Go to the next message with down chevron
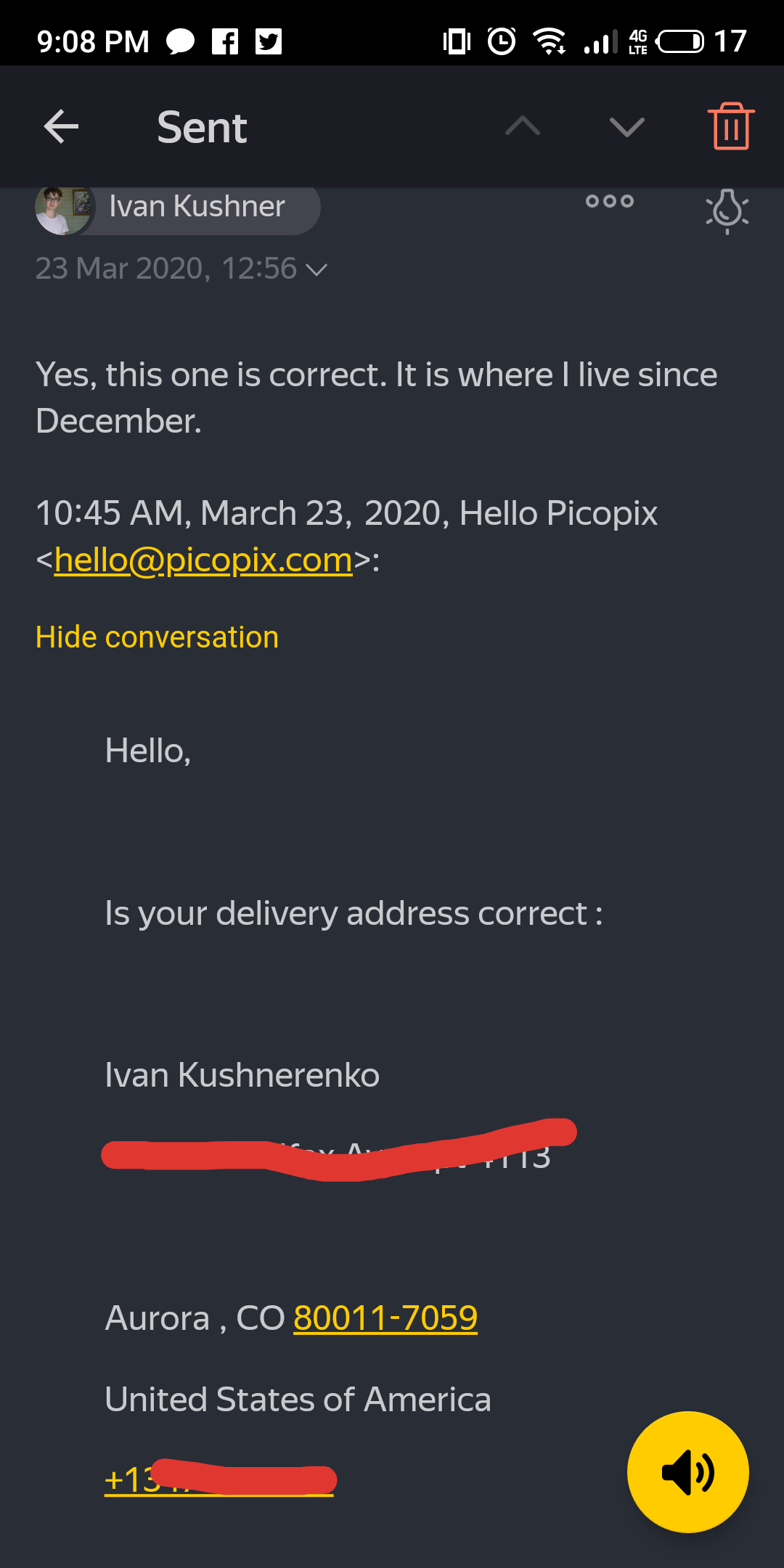This screenshot has height=1568, width=784. 627,127
